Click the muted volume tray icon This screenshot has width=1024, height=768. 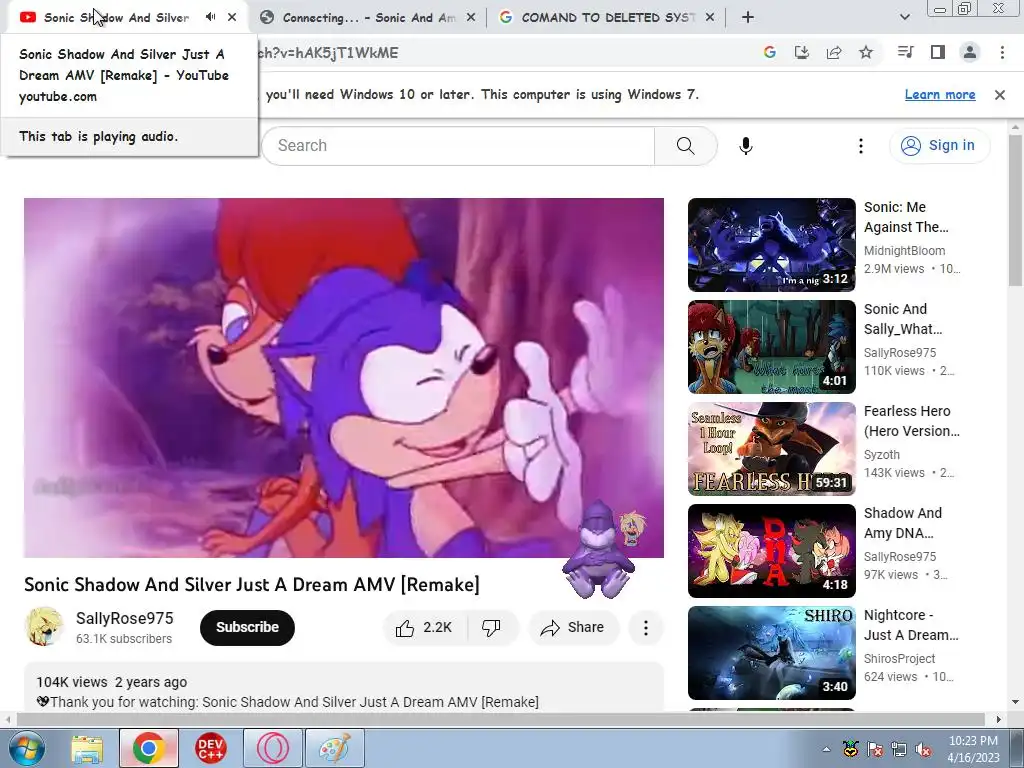click(923, 749)
